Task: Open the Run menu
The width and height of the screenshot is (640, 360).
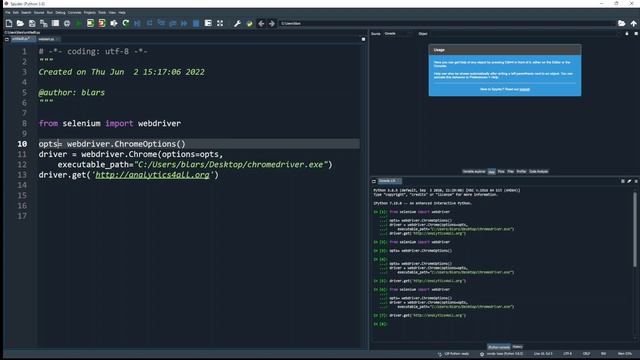Action: [x=49, y=13]
